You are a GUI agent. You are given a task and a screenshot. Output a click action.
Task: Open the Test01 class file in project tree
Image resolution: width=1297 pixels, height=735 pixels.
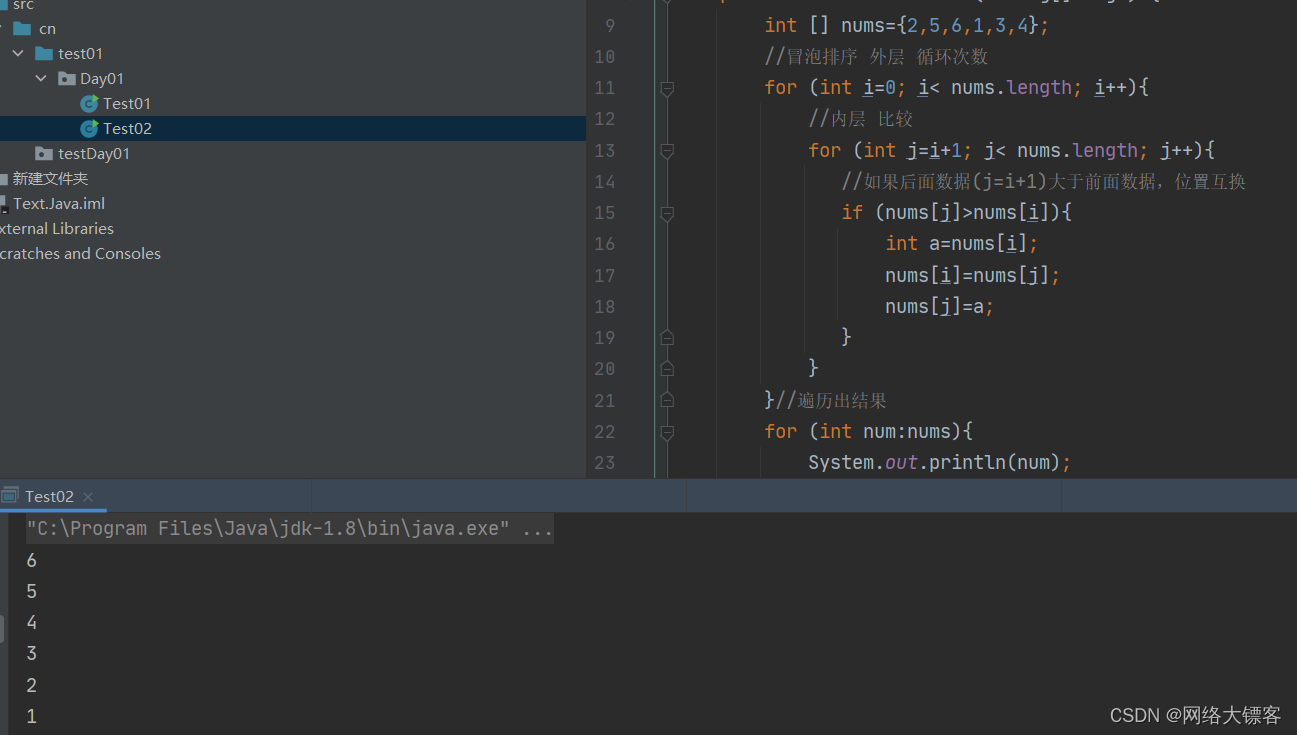click(x=126, y=103)
